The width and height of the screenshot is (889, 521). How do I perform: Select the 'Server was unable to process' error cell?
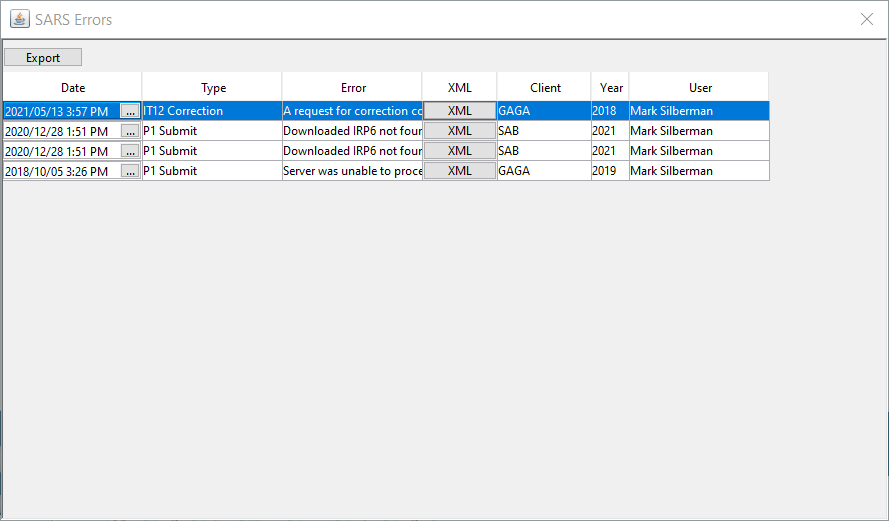[352, 171]
